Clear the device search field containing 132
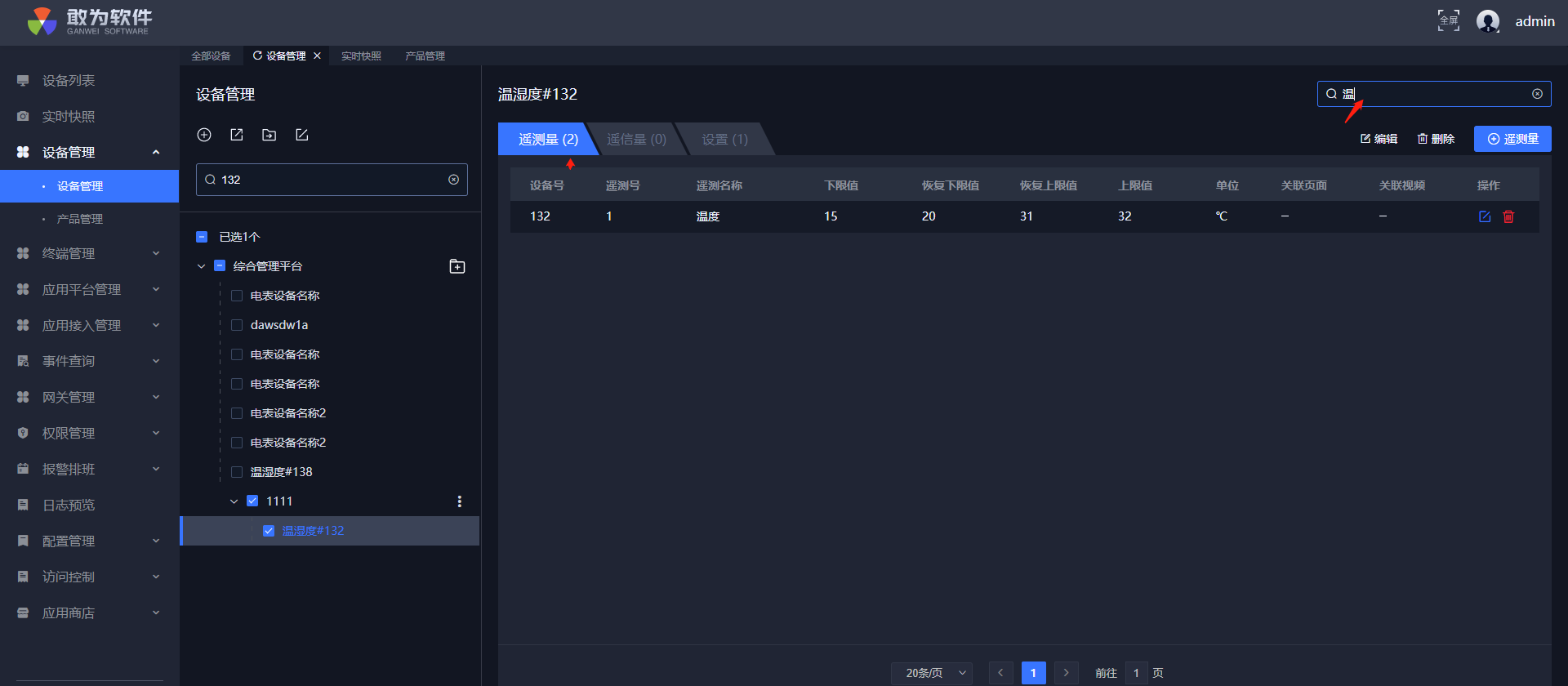 tap(453, 180)
